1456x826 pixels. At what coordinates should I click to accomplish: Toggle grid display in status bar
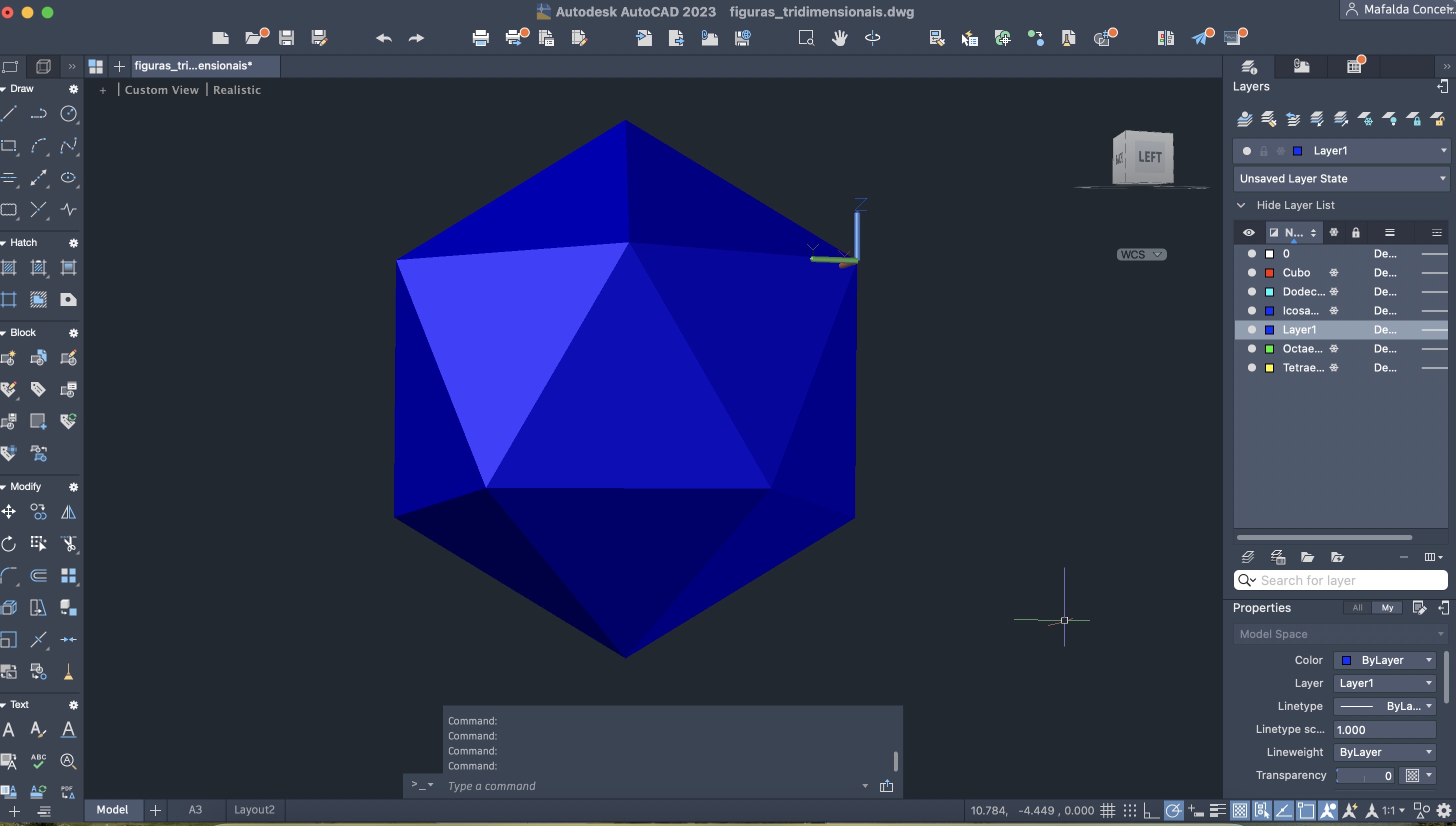click(1107, 810)
